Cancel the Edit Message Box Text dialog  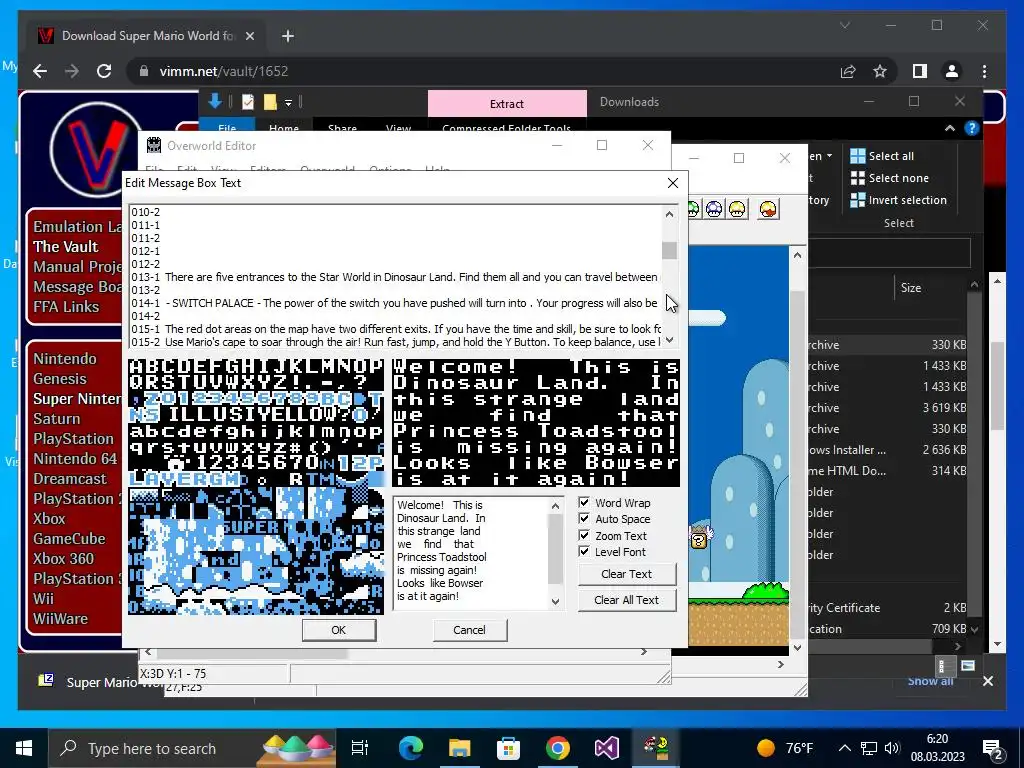(469, 630)
